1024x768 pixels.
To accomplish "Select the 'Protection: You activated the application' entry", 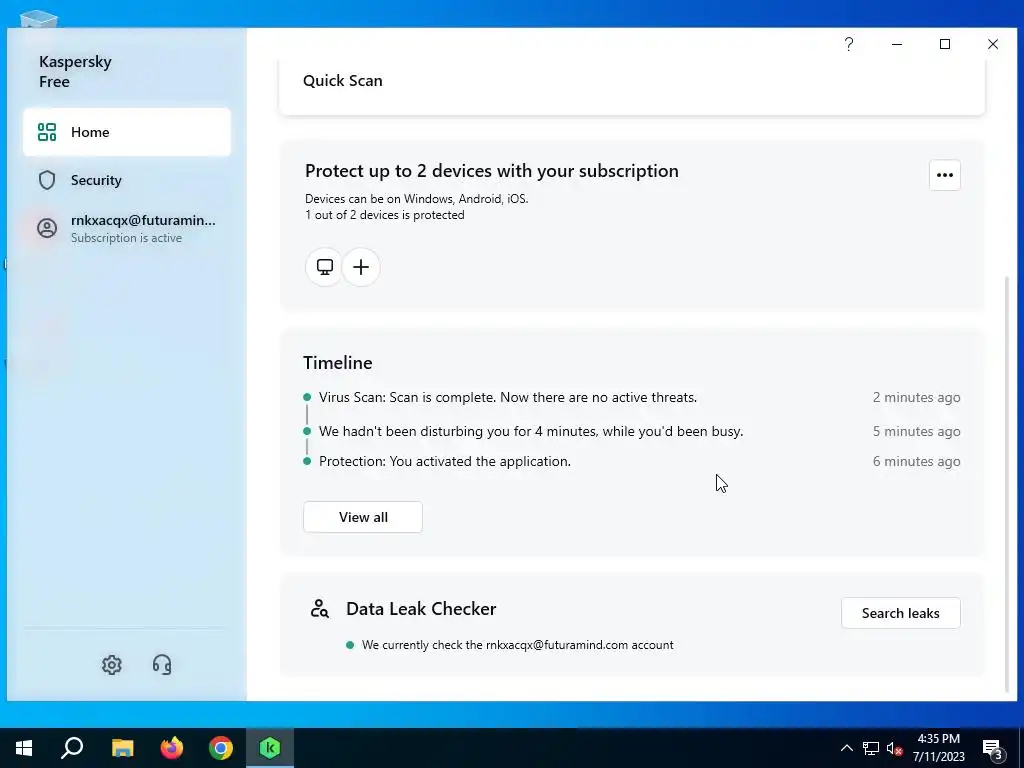I will tap(445, 461).
